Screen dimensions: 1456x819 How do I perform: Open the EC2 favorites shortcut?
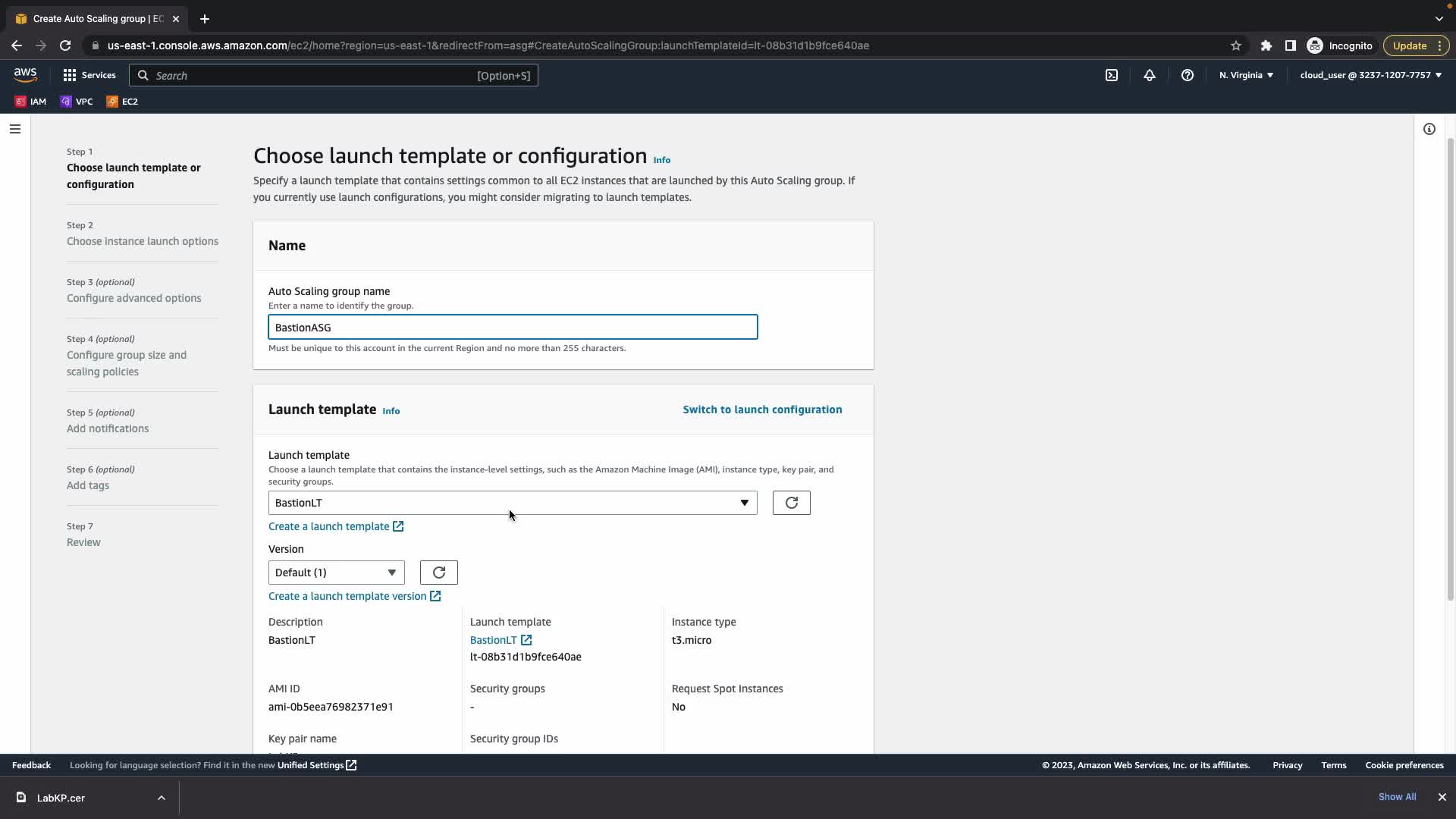click(122, 102)
